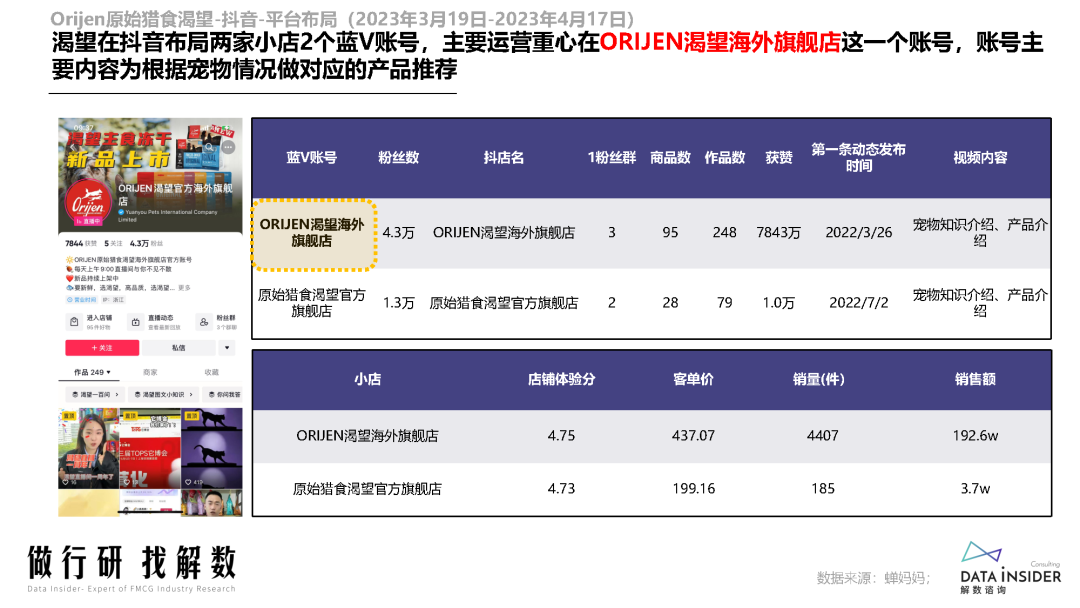Image resolution: width=1080 pixels, height=608 pixels.
Task: Tap the 7844 获赞 likes count on profile
Action: point(81,243)
